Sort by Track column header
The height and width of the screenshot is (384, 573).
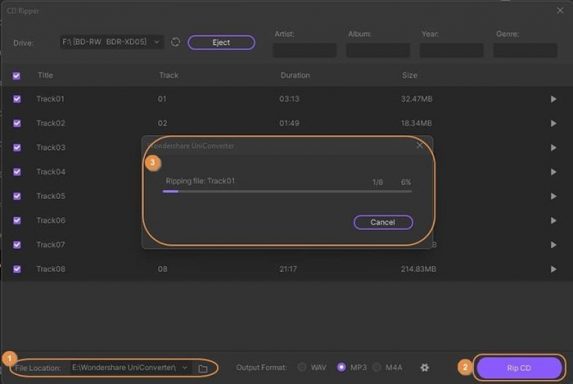pos(169,75)
